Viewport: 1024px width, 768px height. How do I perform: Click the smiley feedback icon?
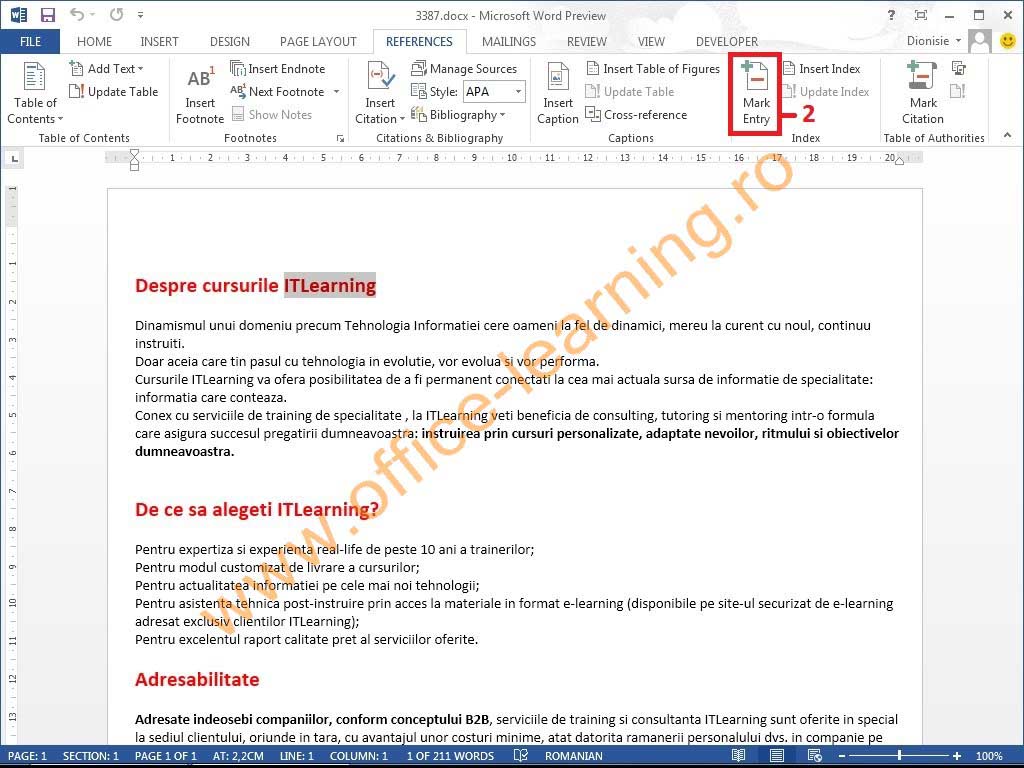pyautogui.click(x=1008, y=40)
